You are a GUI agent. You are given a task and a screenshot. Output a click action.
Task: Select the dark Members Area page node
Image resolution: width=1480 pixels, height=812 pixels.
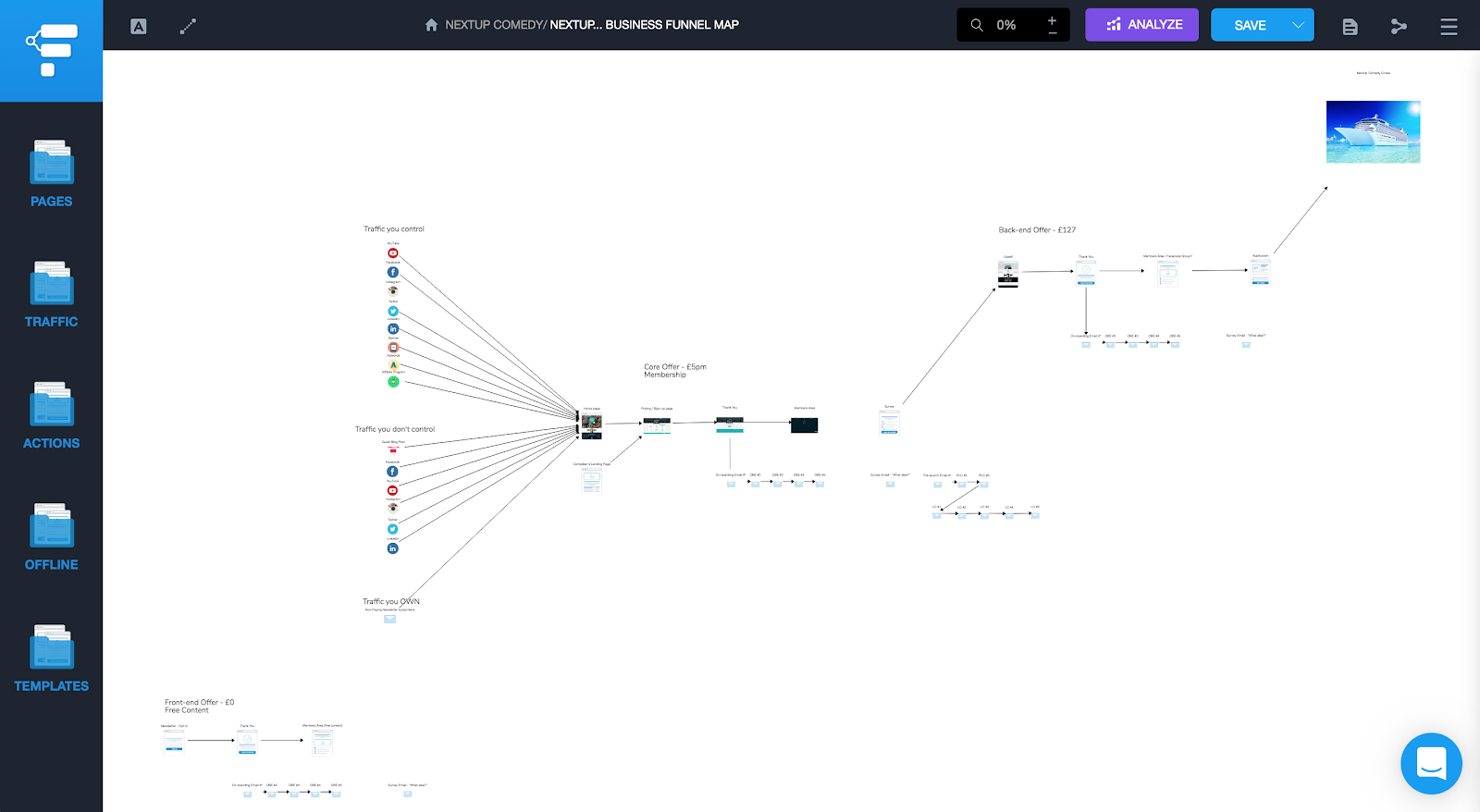804,424
